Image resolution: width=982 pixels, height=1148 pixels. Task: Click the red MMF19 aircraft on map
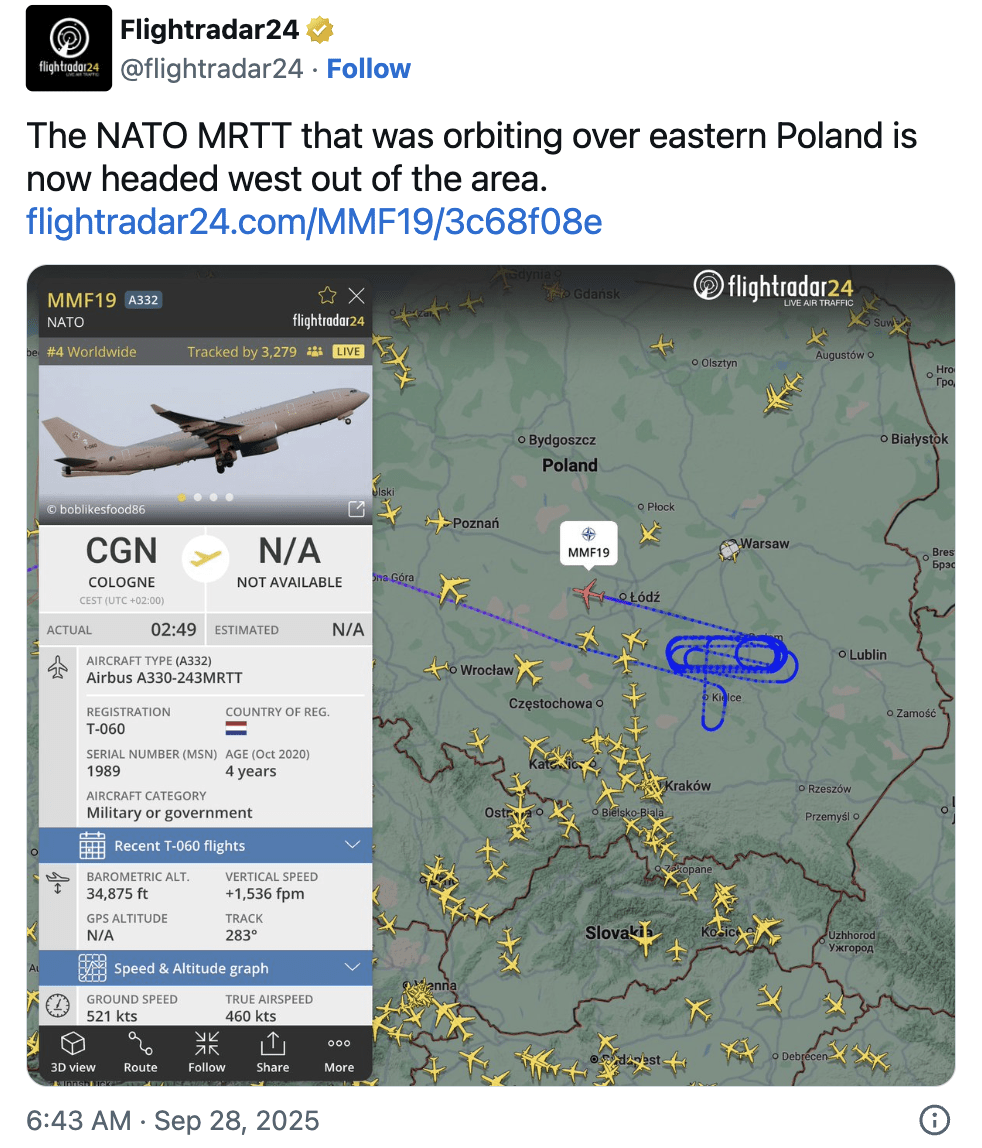click(588, 593)
